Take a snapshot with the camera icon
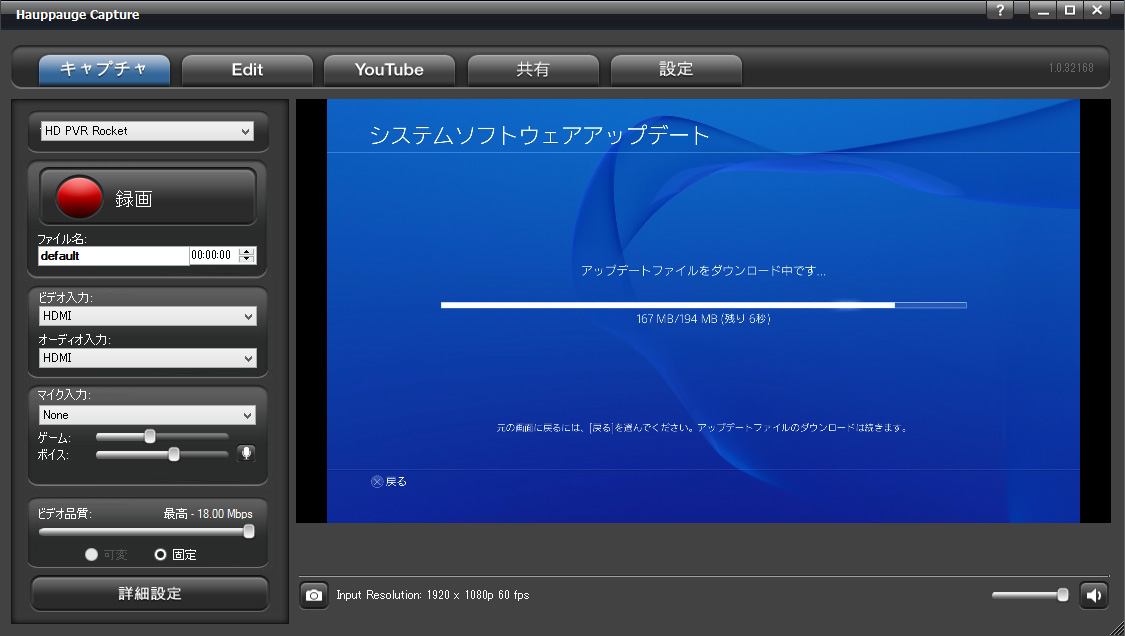 tap(314, 595)
